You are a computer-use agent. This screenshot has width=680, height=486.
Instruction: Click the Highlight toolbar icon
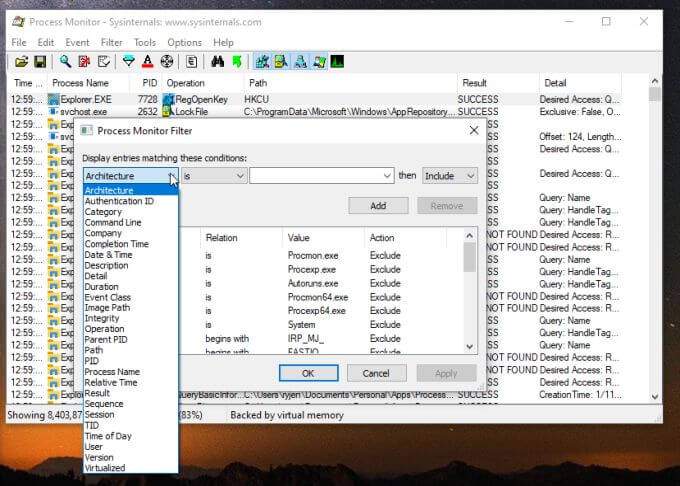point(147,62)
